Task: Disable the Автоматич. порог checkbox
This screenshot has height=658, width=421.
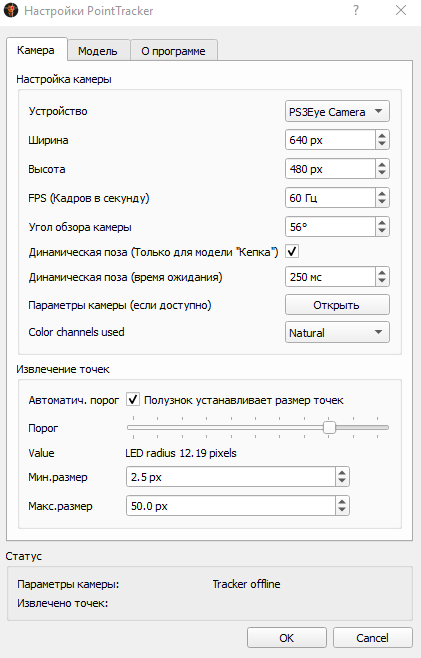Action: coord(133,400)
